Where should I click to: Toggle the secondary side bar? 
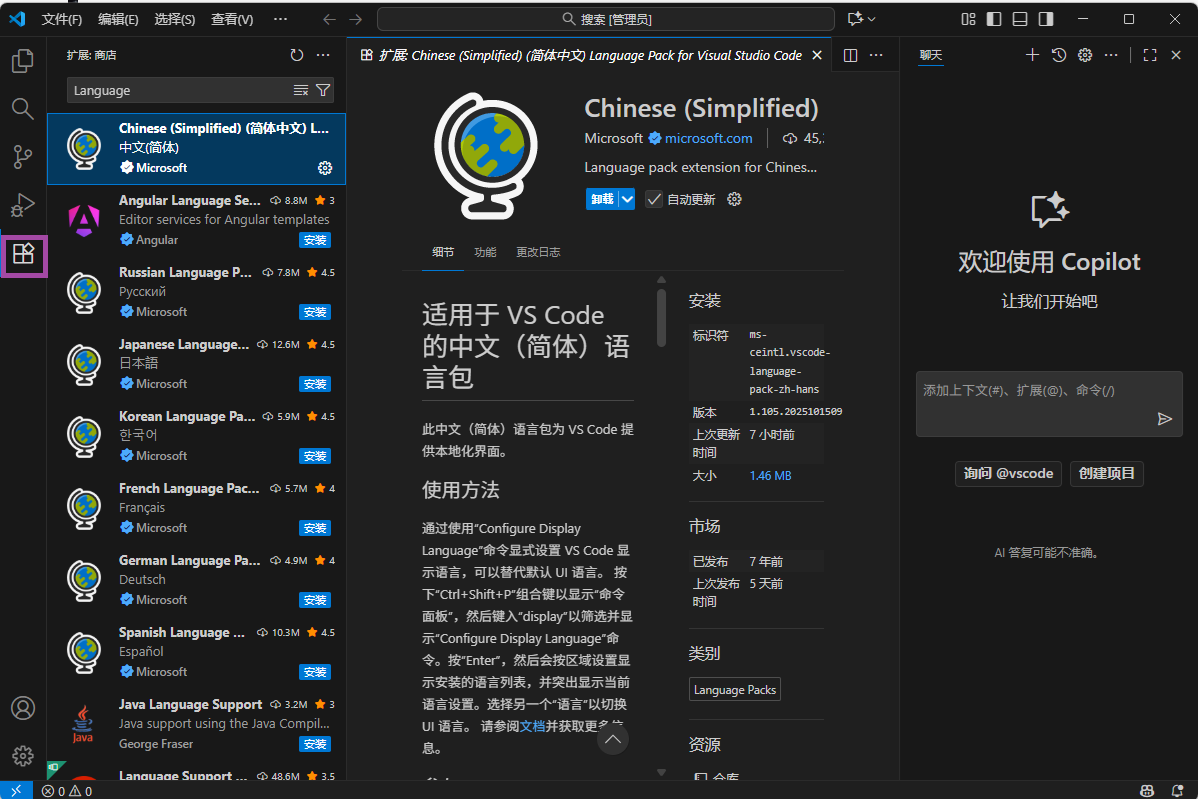[x=1046, y=19]
